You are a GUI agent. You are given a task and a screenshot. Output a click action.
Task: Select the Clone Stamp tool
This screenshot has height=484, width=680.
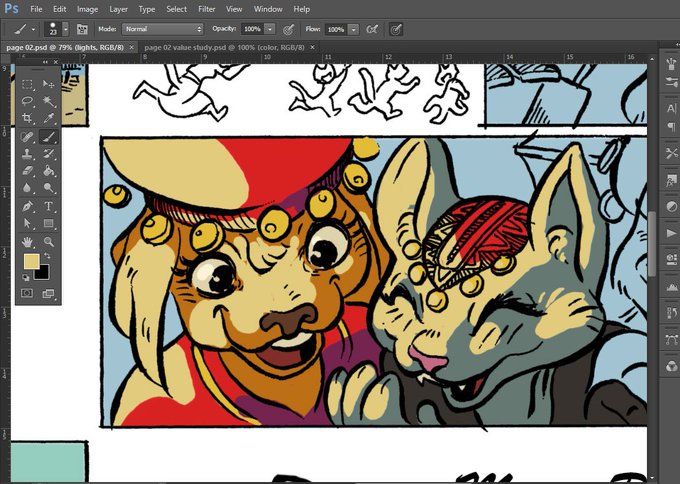27,154
